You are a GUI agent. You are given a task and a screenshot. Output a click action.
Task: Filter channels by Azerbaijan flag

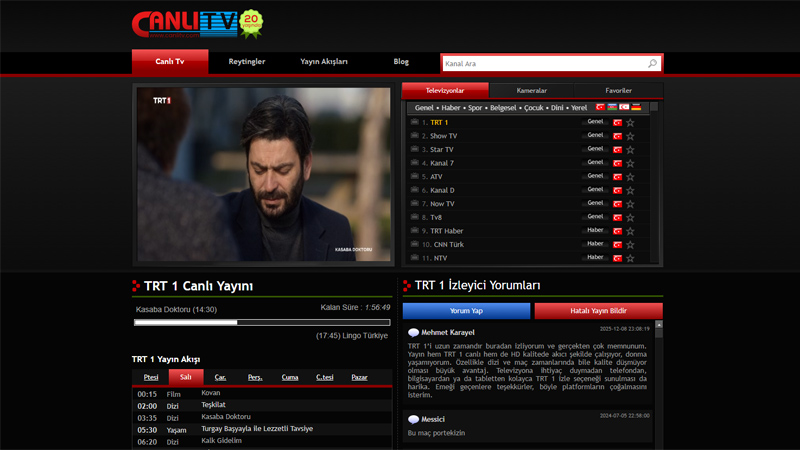(x=612, y=107)
